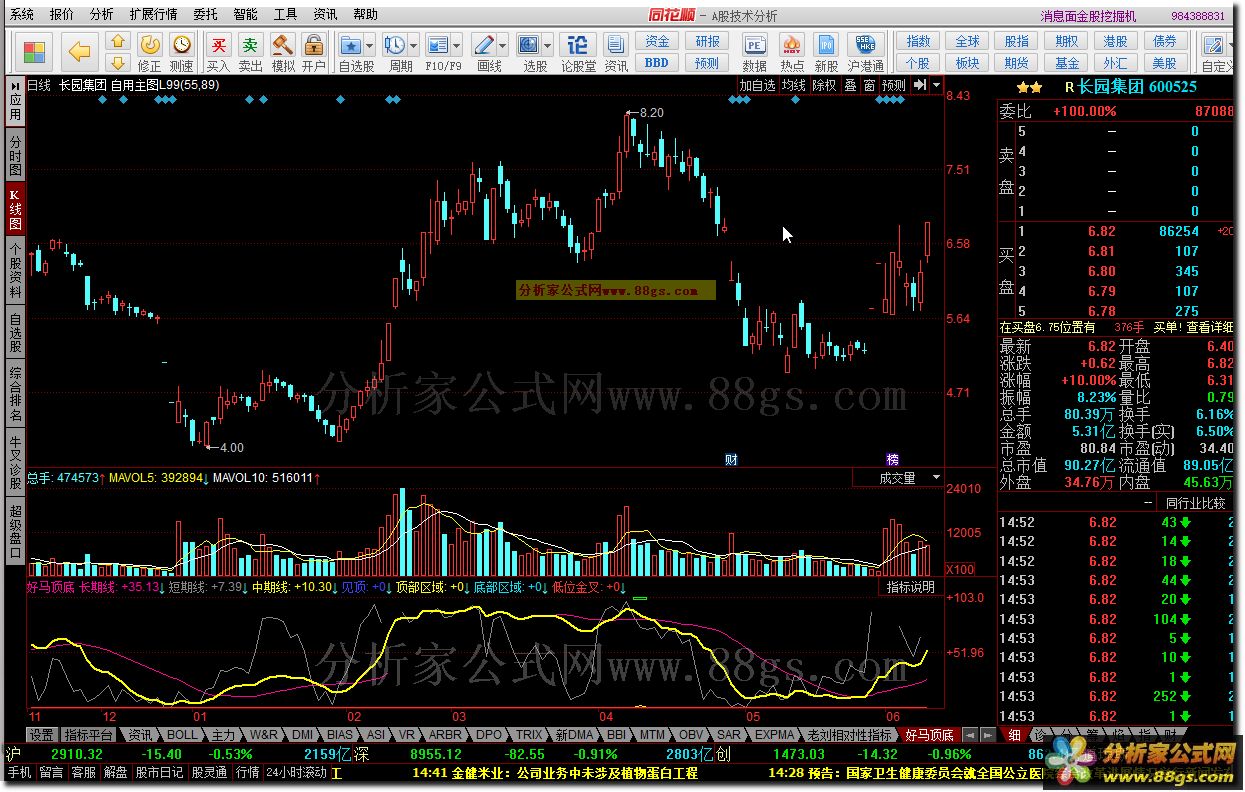Click the 修正 toolbar icon
Viewport: 1245px width, 792px height.
point(149,52)
